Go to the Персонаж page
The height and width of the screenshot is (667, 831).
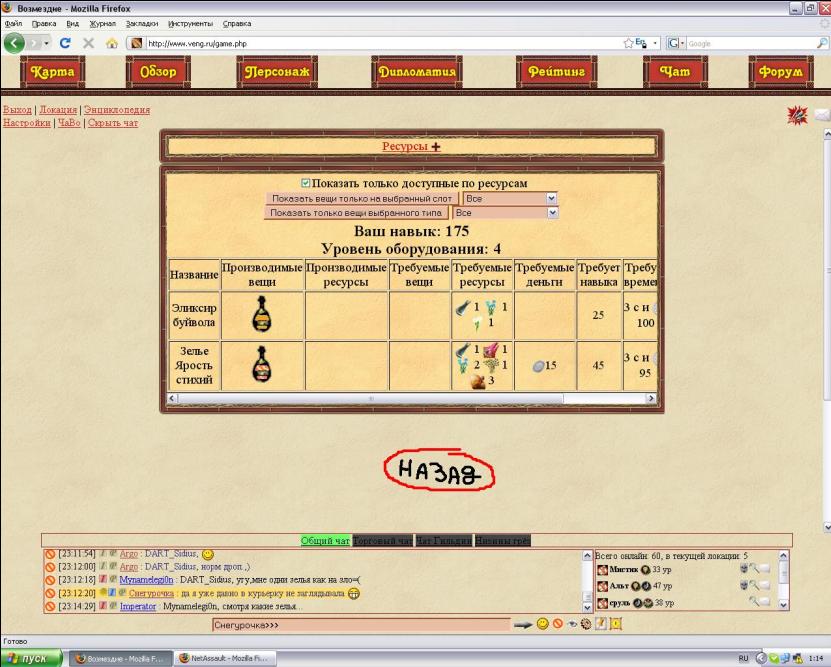[277, 72]
